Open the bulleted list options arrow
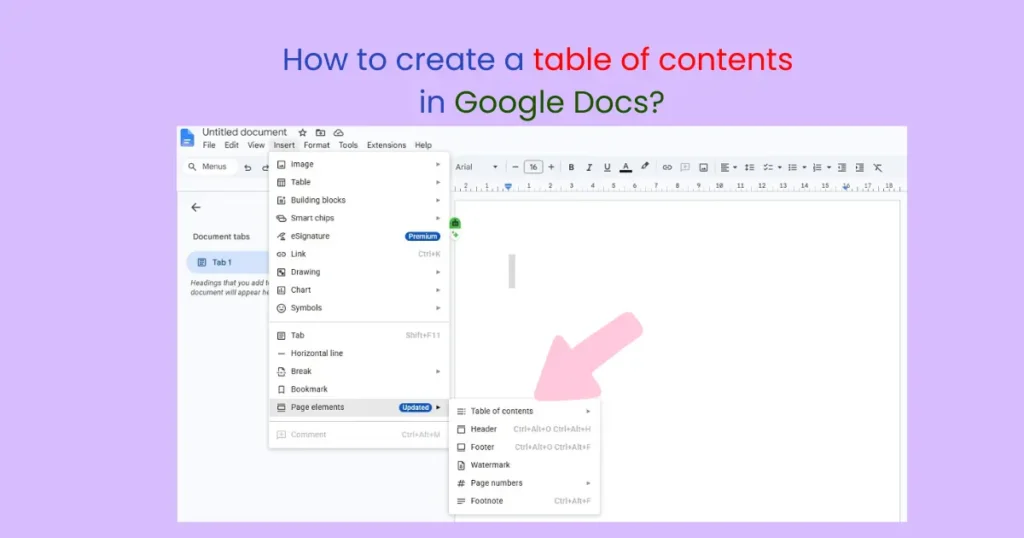 [804, 168]
